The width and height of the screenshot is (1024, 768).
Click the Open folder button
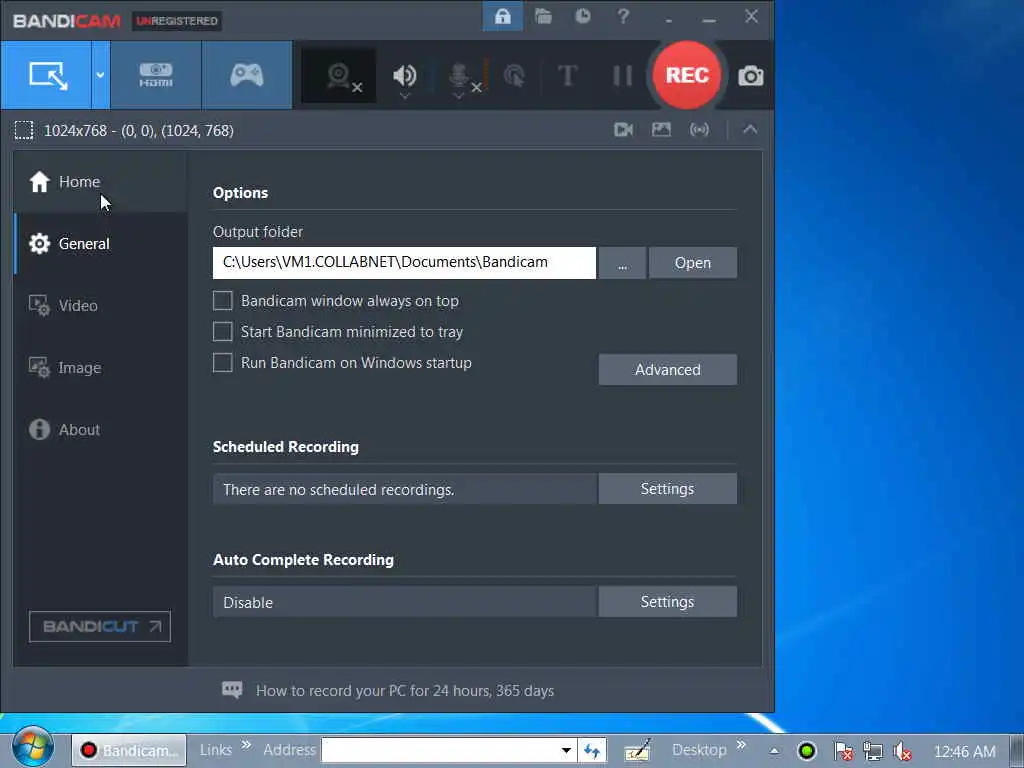coord(693,263)
